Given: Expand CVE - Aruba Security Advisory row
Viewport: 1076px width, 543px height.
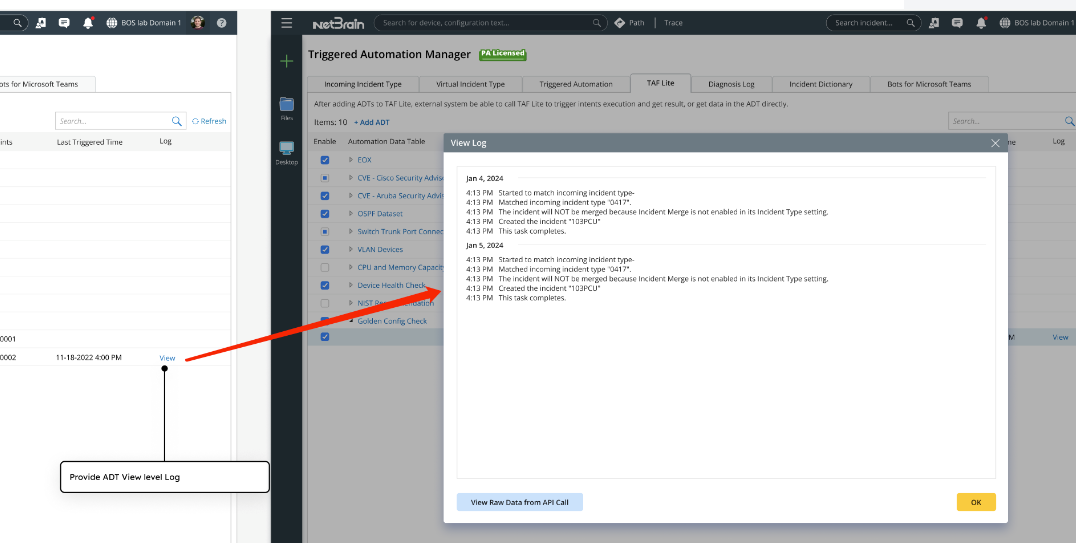Looking at the screenshot, I should (351, 196).
